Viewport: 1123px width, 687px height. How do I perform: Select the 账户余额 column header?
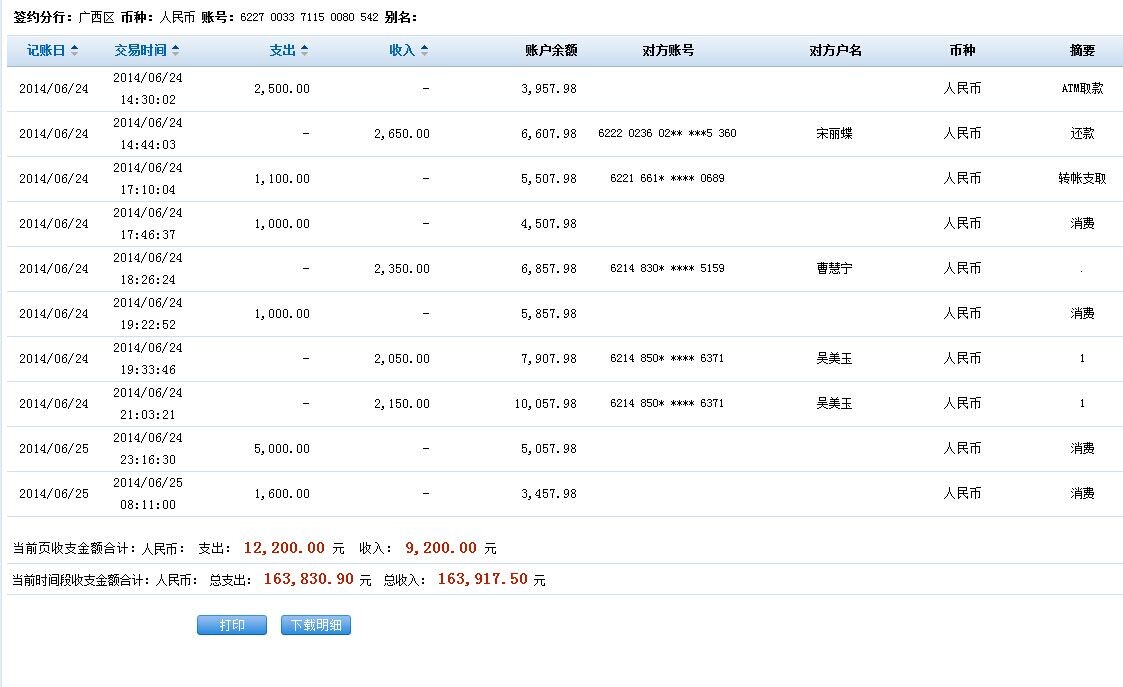550,50
